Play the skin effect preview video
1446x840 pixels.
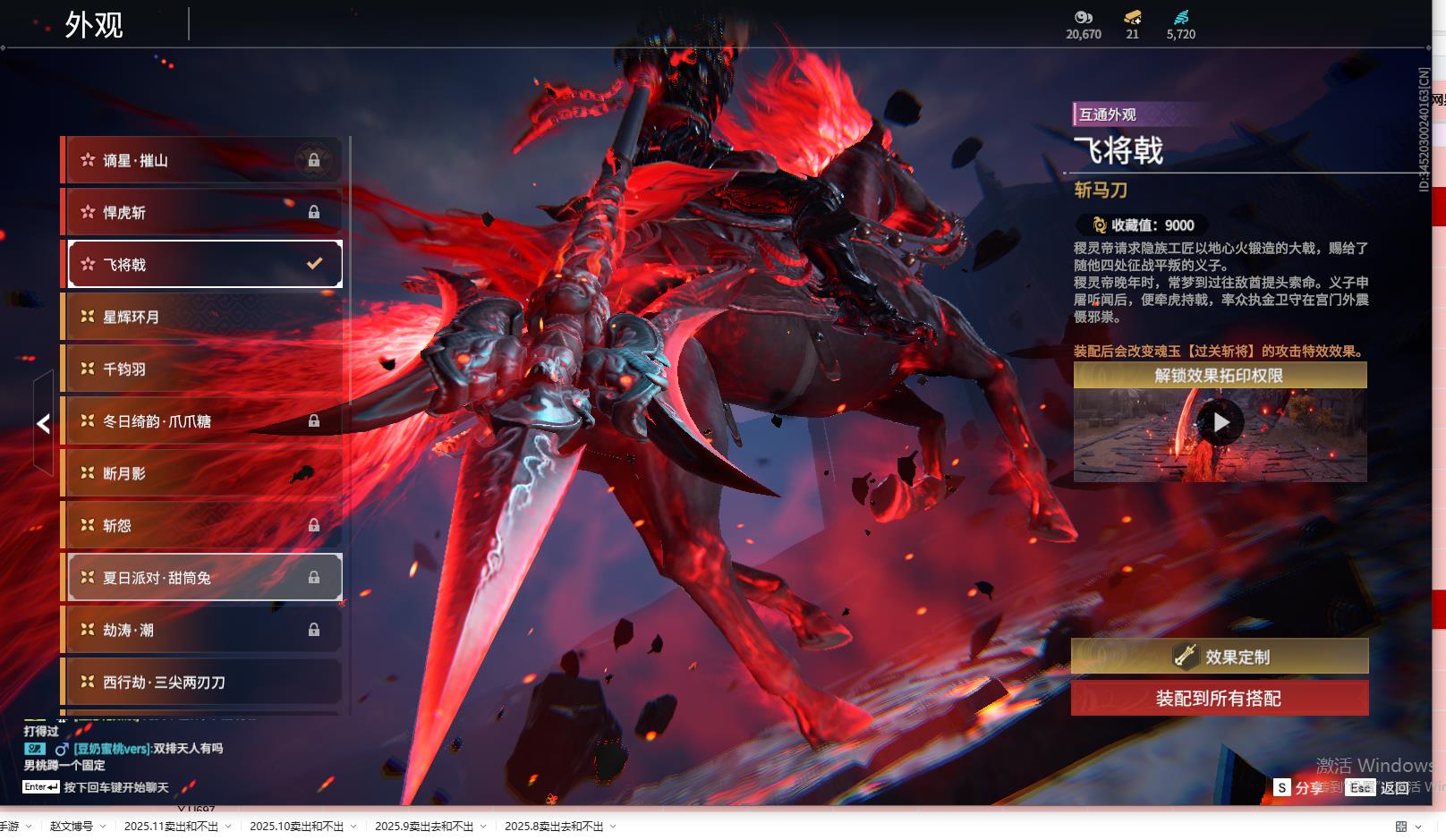click(1221, 422)
